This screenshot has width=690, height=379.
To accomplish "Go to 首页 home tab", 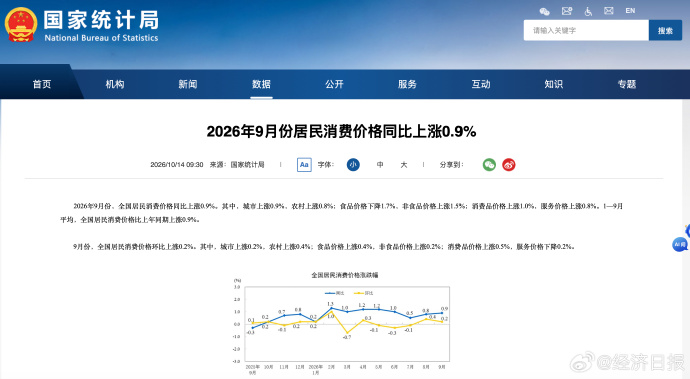I will point(42,84).
